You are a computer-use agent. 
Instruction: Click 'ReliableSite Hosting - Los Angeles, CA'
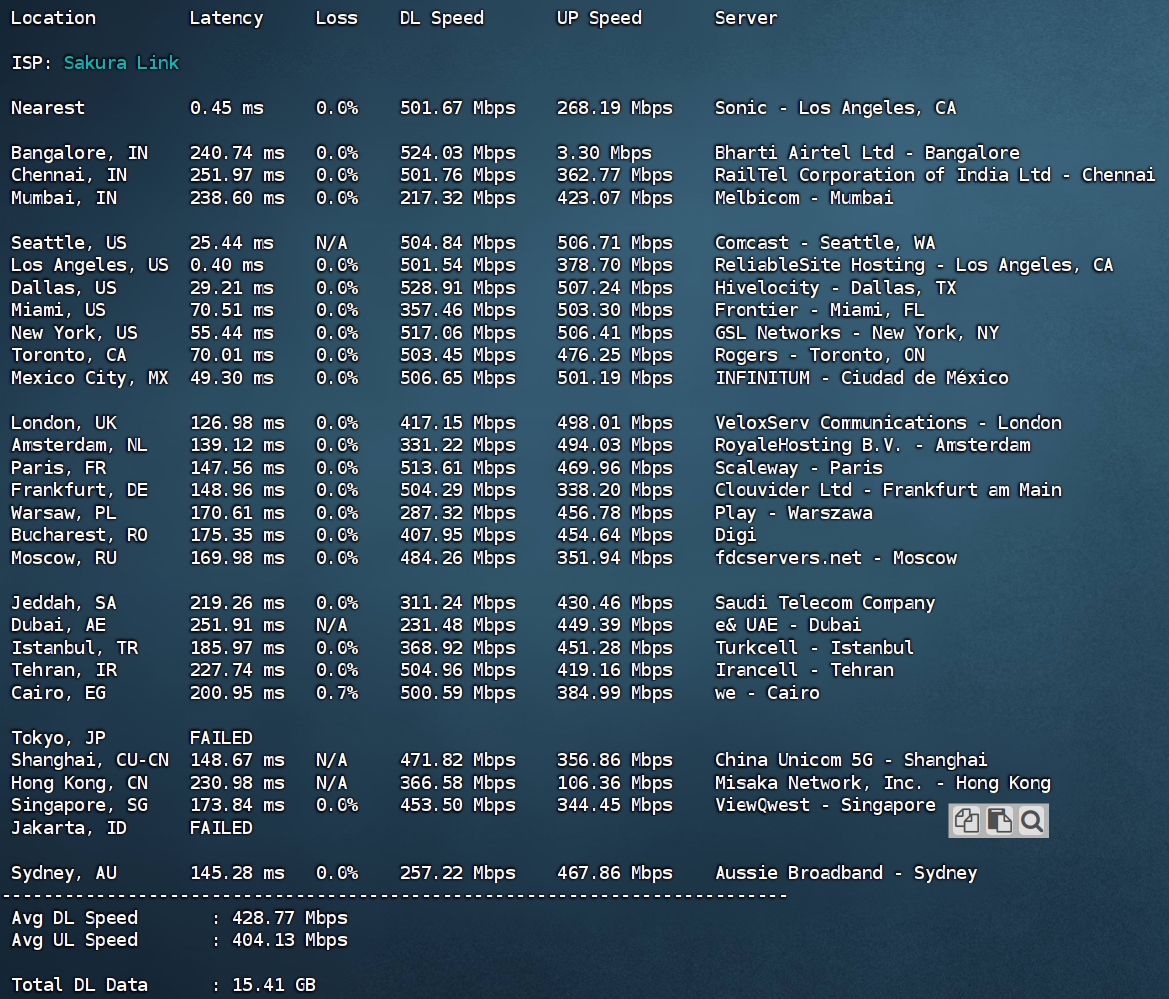click(914, 265)
